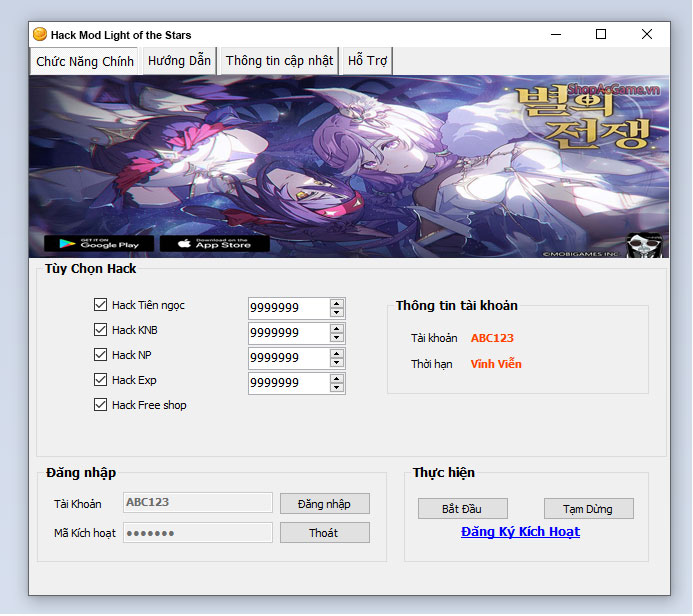693x616 pixels.
Task: Click the Bắt Đầu button
Action: click(462, 509)
